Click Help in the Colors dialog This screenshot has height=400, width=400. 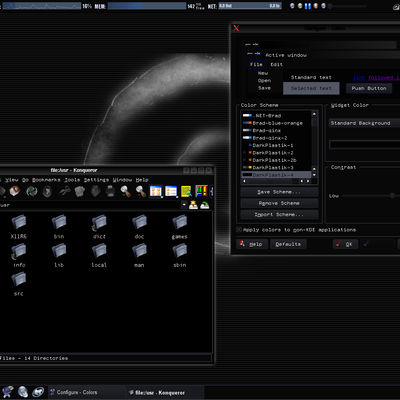coord(252,244)
